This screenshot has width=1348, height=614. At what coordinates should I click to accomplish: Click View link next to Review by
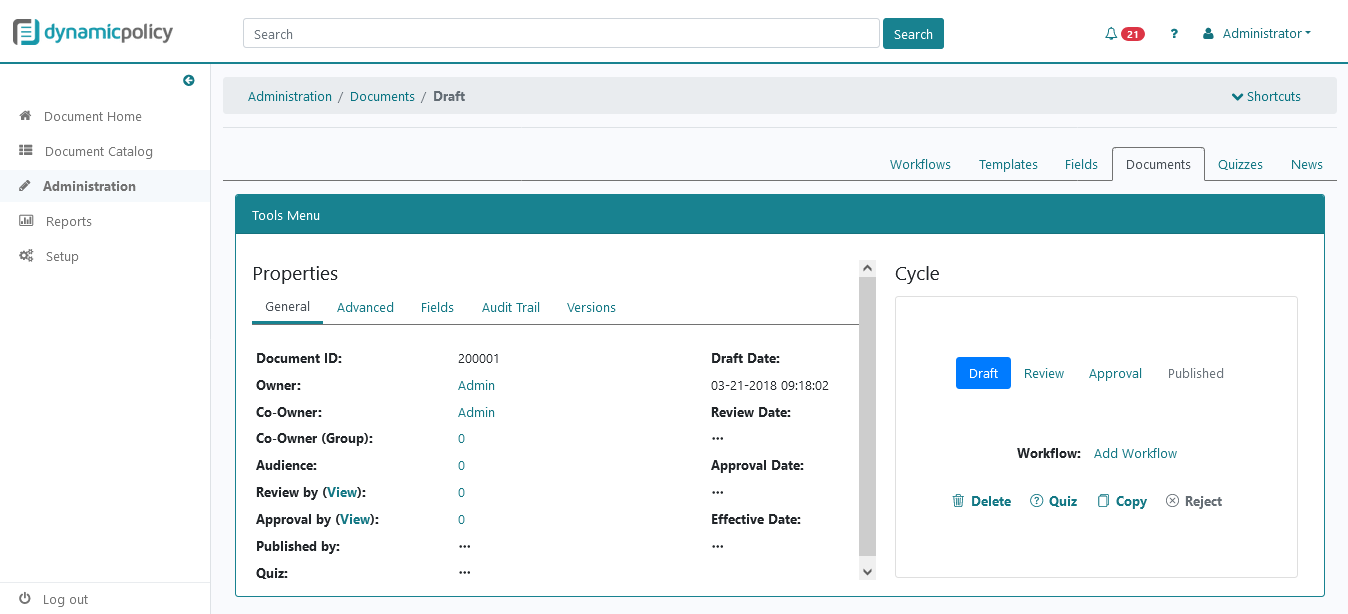coord(342,493)
